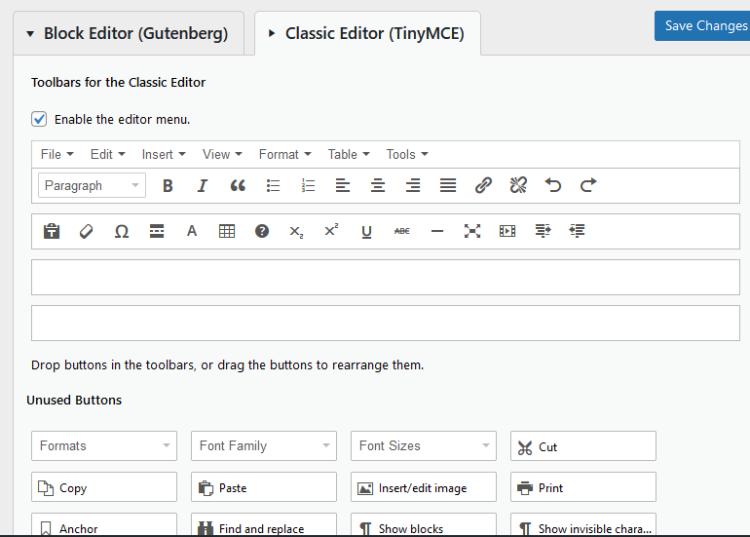The height and width of the screenshot is (537, 750).
Task: Open the Format menu
Action: [x=285, y=154]
